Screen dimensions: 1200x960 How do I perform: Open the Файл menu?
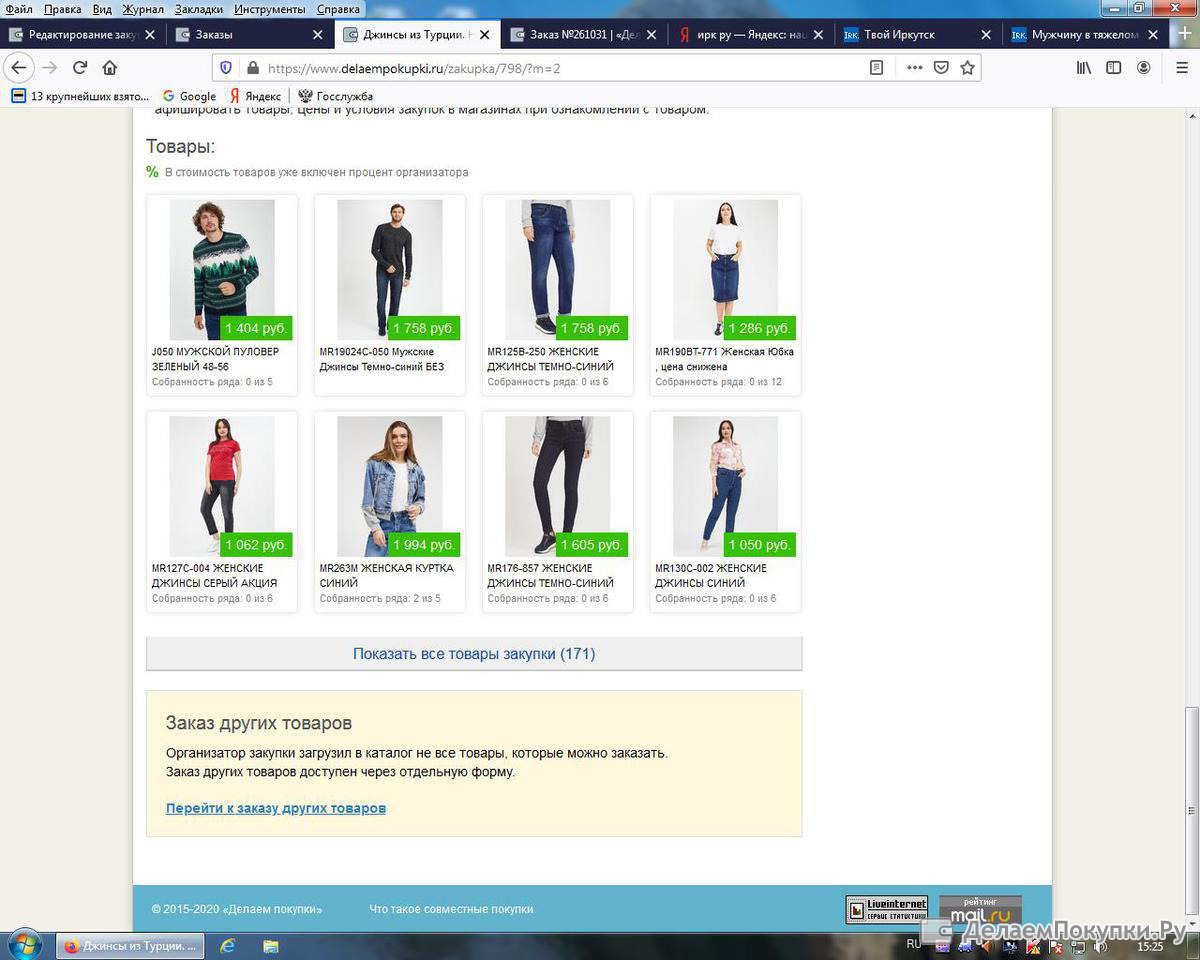tap(18, 9)
